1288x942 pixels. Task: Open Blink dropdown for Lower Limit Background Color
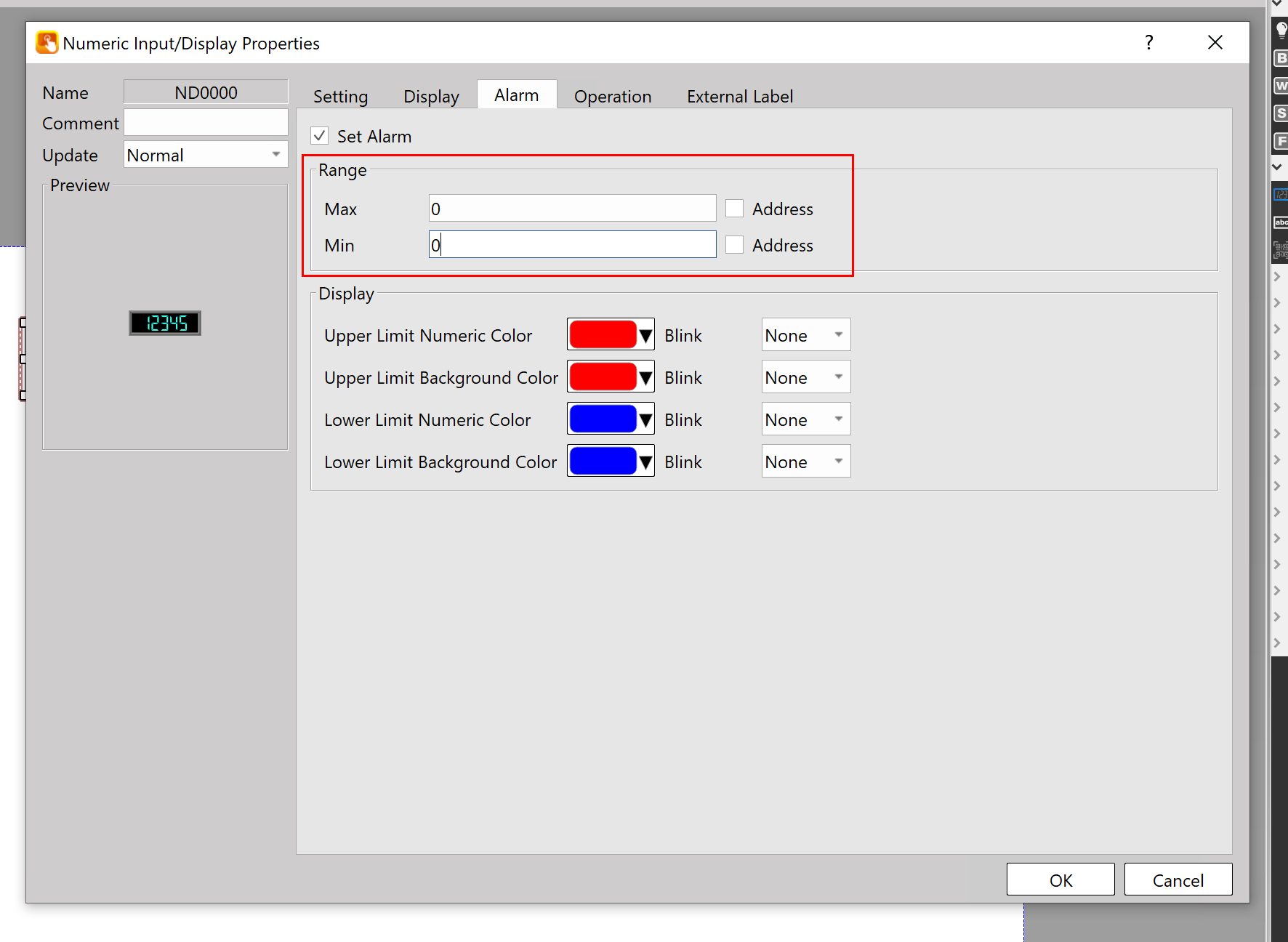805,462
